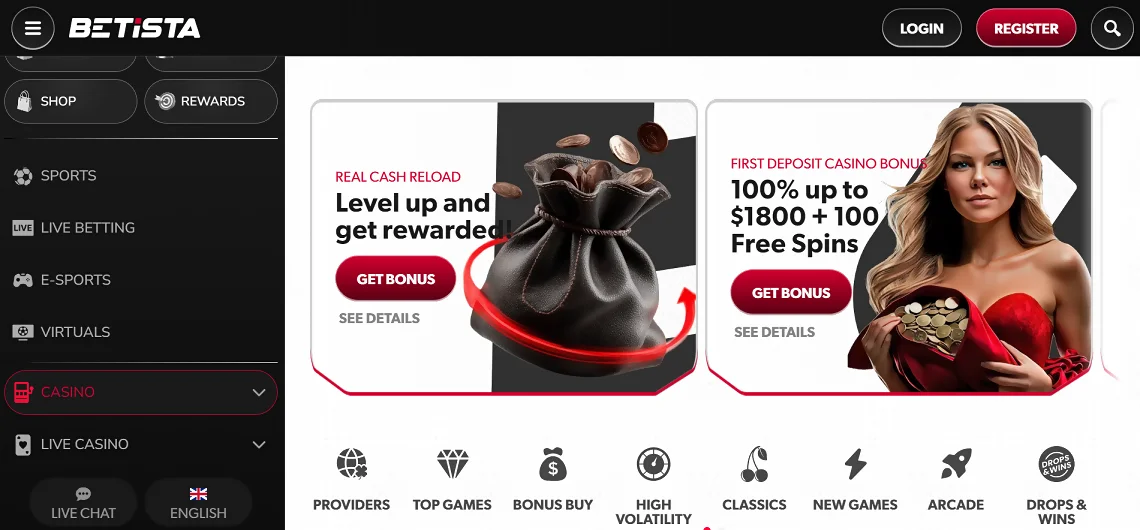Open the Arcade rocket category

pos(955,464)
